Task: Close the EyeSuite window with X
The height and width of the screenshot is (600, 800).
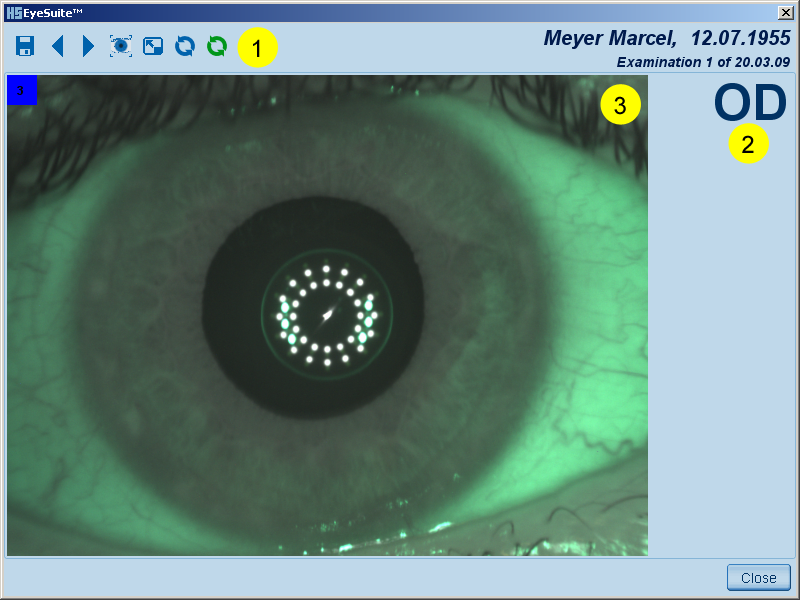Action: pyautogui.click(x=786, y=12)
